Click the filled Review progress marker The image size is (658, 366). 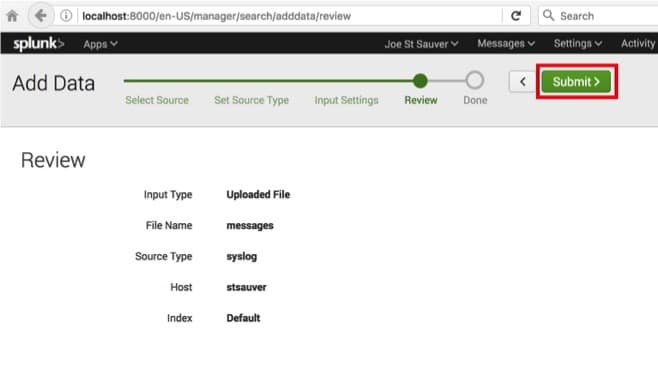click(420, 81)
